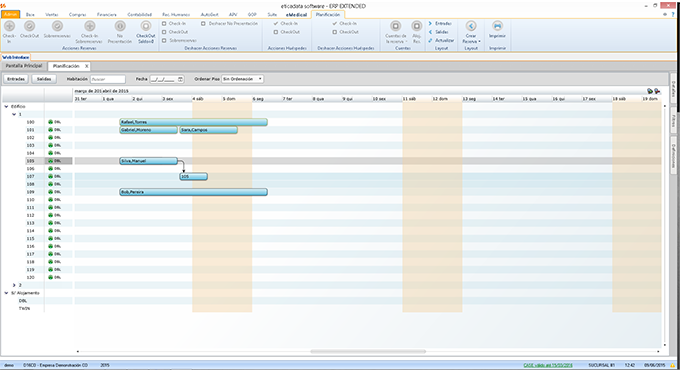
Task: Open Cuentas de la reserva icon
Action: [395, 26]
